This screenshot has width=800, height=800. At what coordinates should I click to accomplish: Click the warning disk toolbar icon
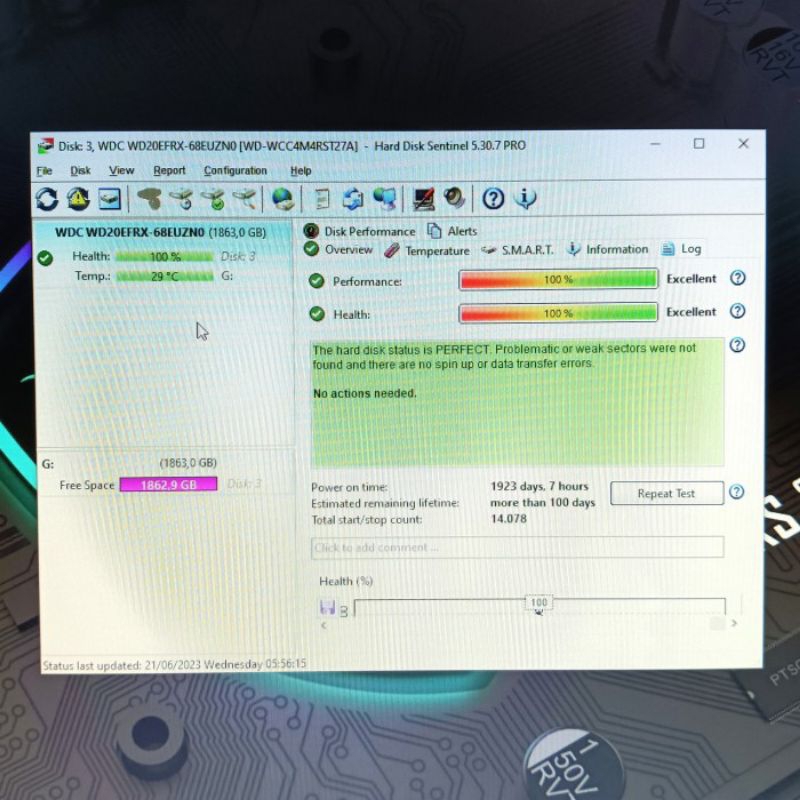(78, 198)
